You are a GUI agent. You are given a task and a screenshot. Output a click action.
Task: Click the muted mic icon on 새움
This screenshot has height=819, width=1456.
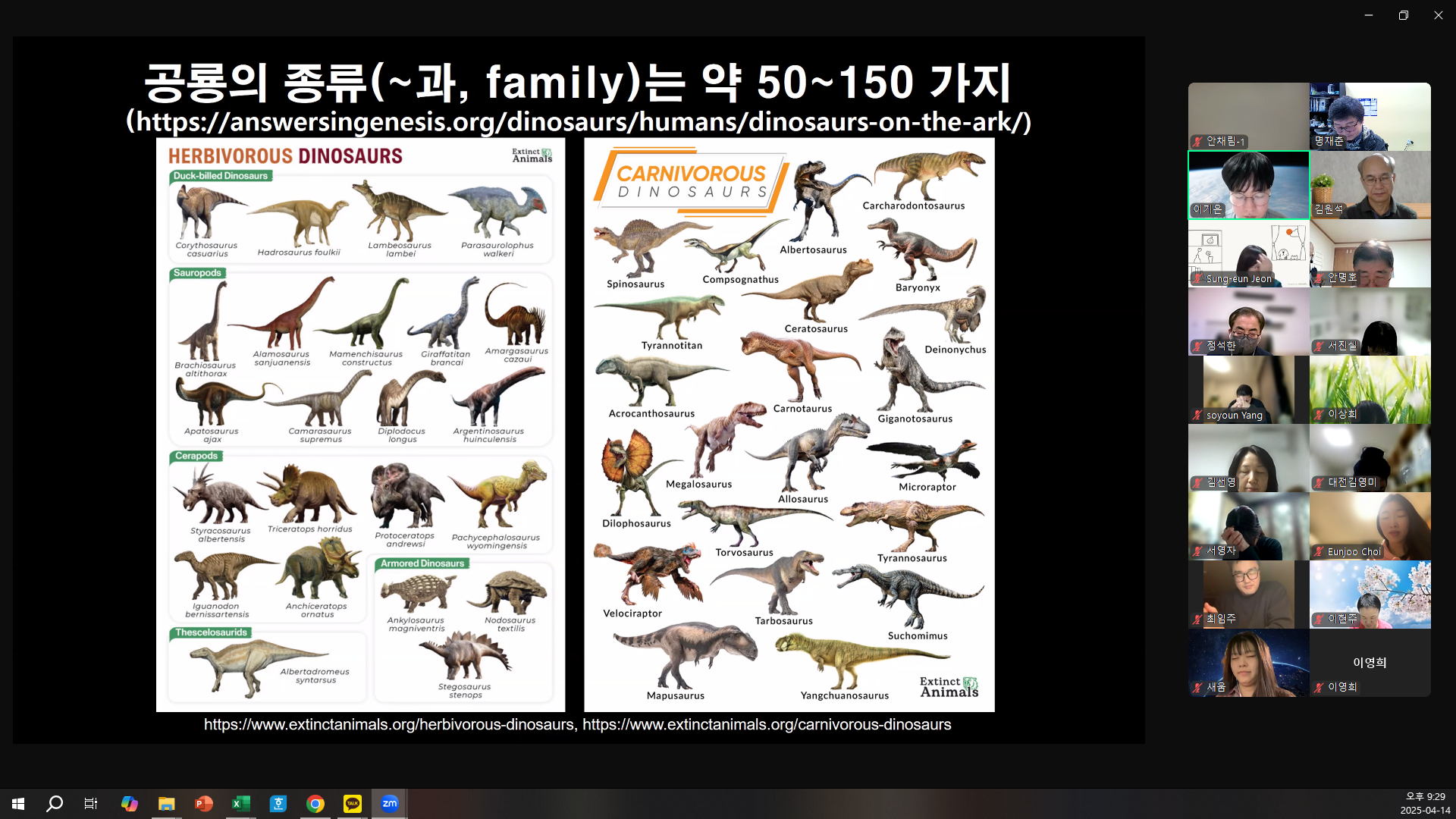pyautogui.click(x=1197, y=688)
